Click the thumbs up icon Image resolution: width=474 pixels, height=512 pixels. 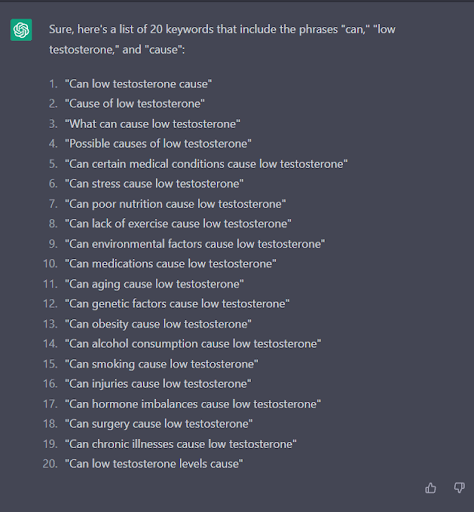point(430,488)
